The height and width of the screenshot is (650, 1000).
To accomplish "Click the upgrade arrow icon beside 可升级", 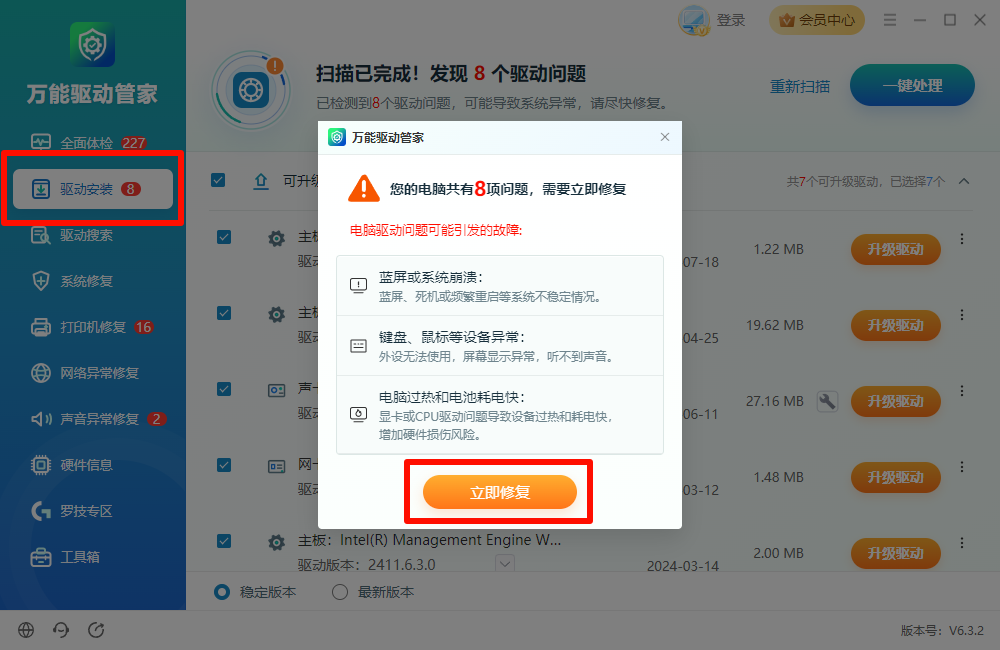I will click(x=261, y=181).
